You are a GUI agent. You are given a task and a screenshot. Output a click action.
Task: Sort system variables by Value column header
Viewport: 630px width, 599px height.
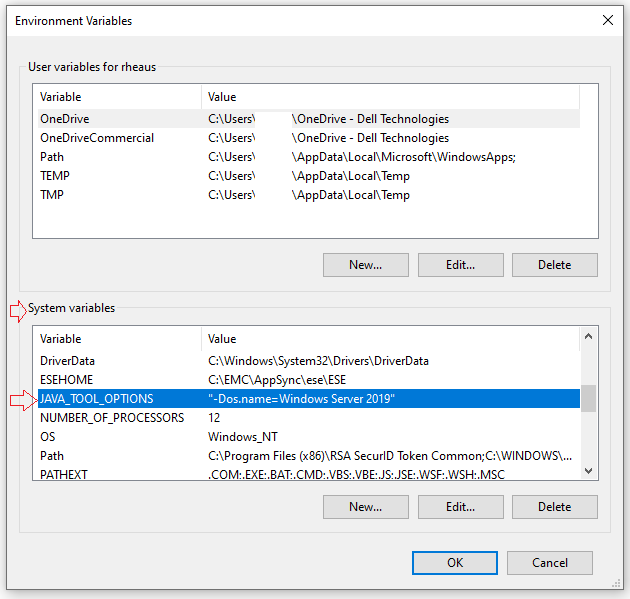click(x=390, y=339)
